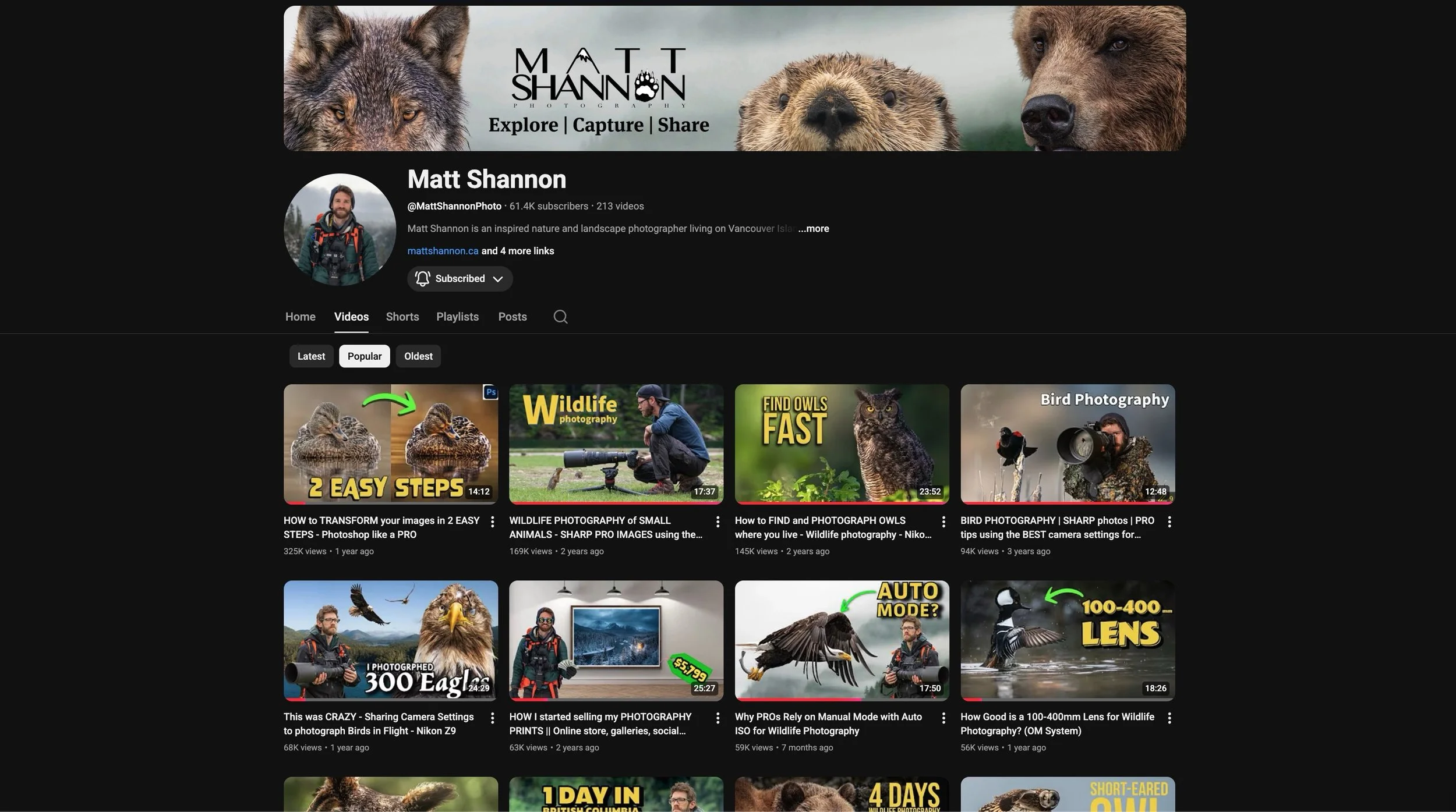This screenshot has width=1456, height=812.
Task: Open options menu for selling PHOTOGRAPHY PRINTS video
Action: click(x=718, y=718)
